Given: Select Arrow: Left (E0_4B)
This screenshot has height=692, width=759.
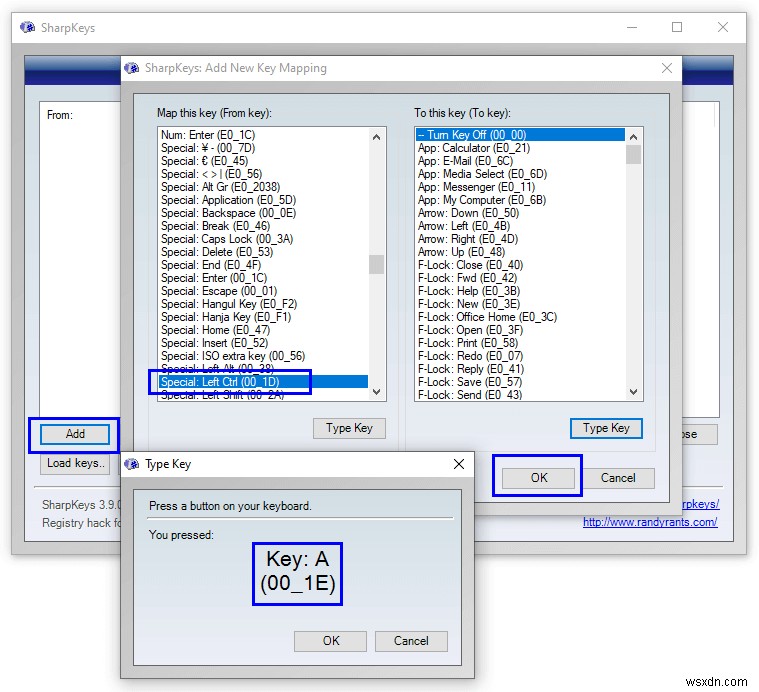Looking at the screenshot, I should click(520, 226).
